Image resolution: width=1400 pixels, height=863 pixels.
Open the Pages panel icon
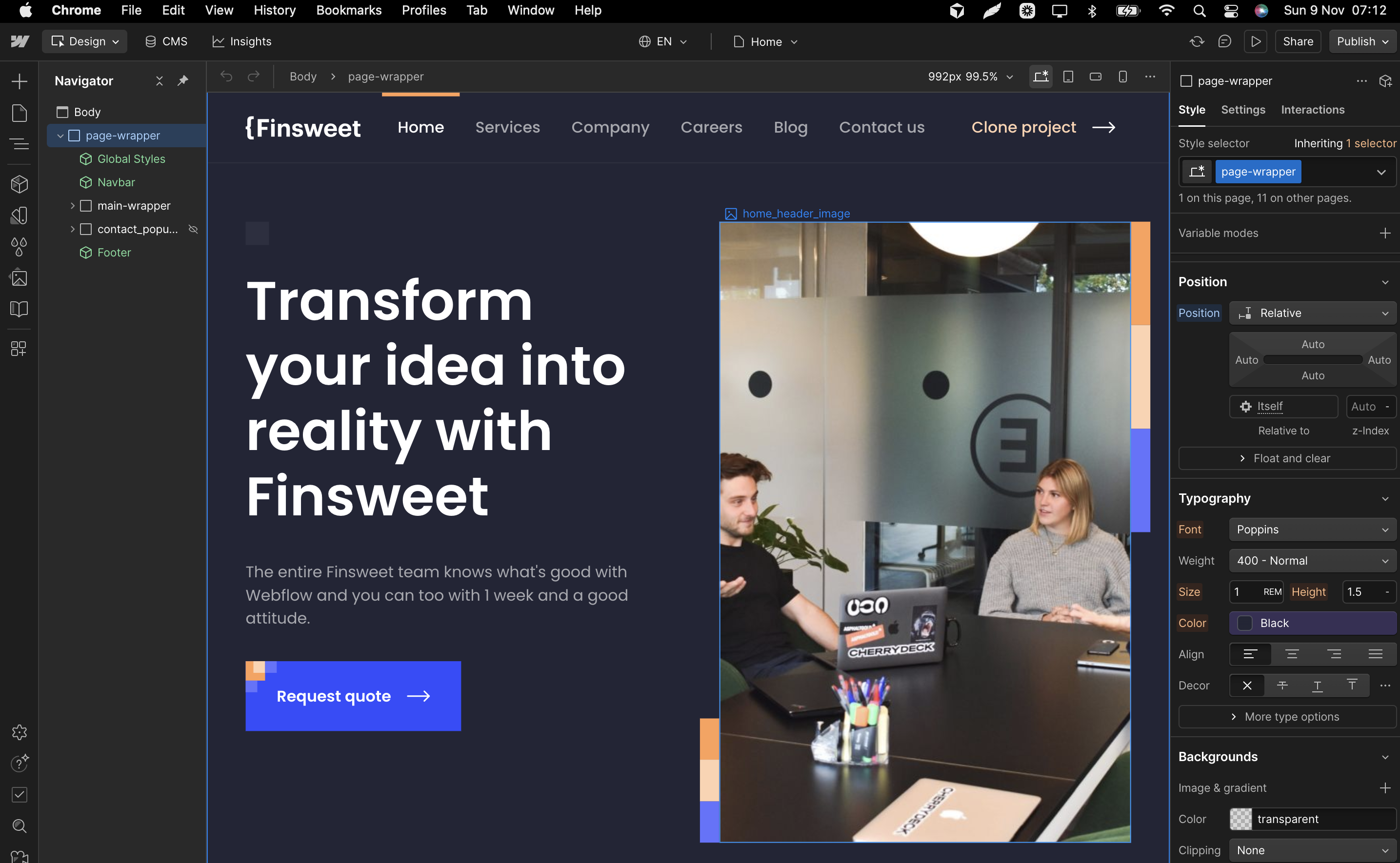(x=20, y=113)
